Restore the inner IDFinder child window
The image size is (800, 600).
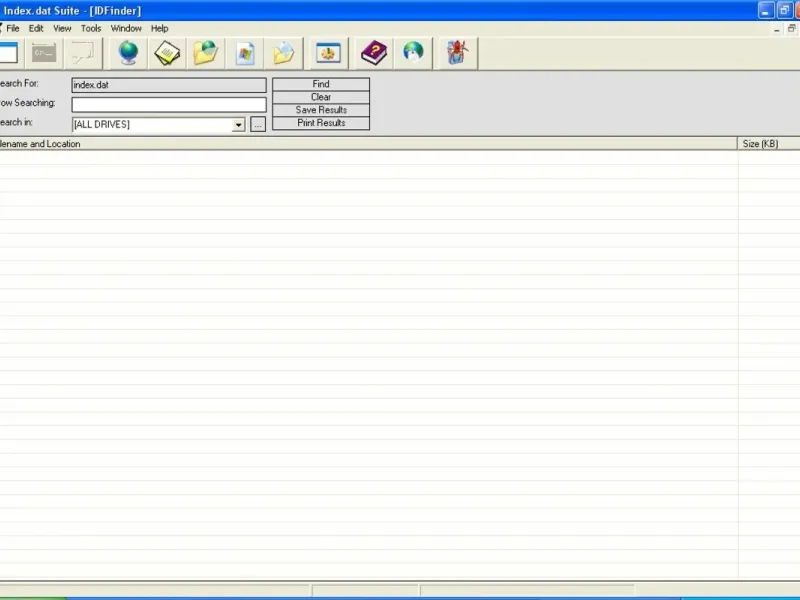point(791,29)
